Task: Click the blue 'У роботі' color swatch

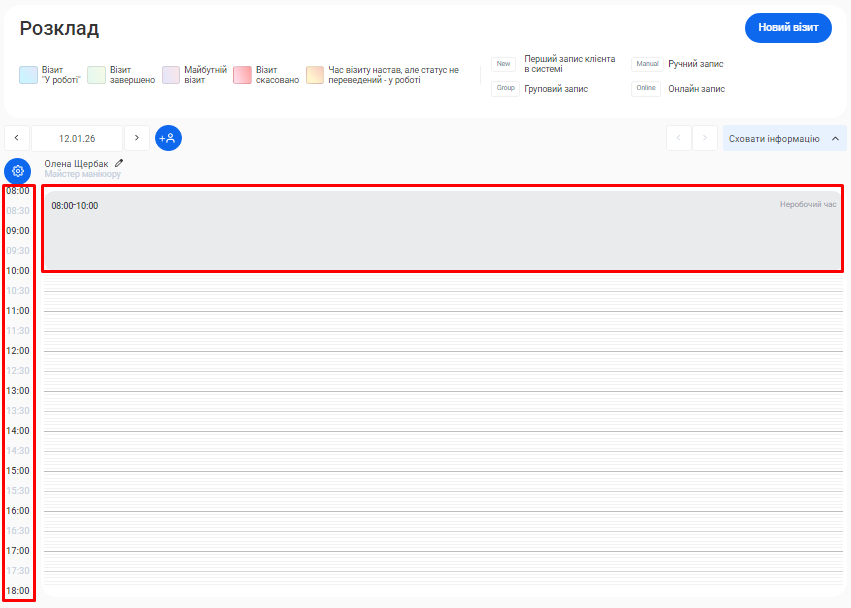Action: tap(28, 75)
